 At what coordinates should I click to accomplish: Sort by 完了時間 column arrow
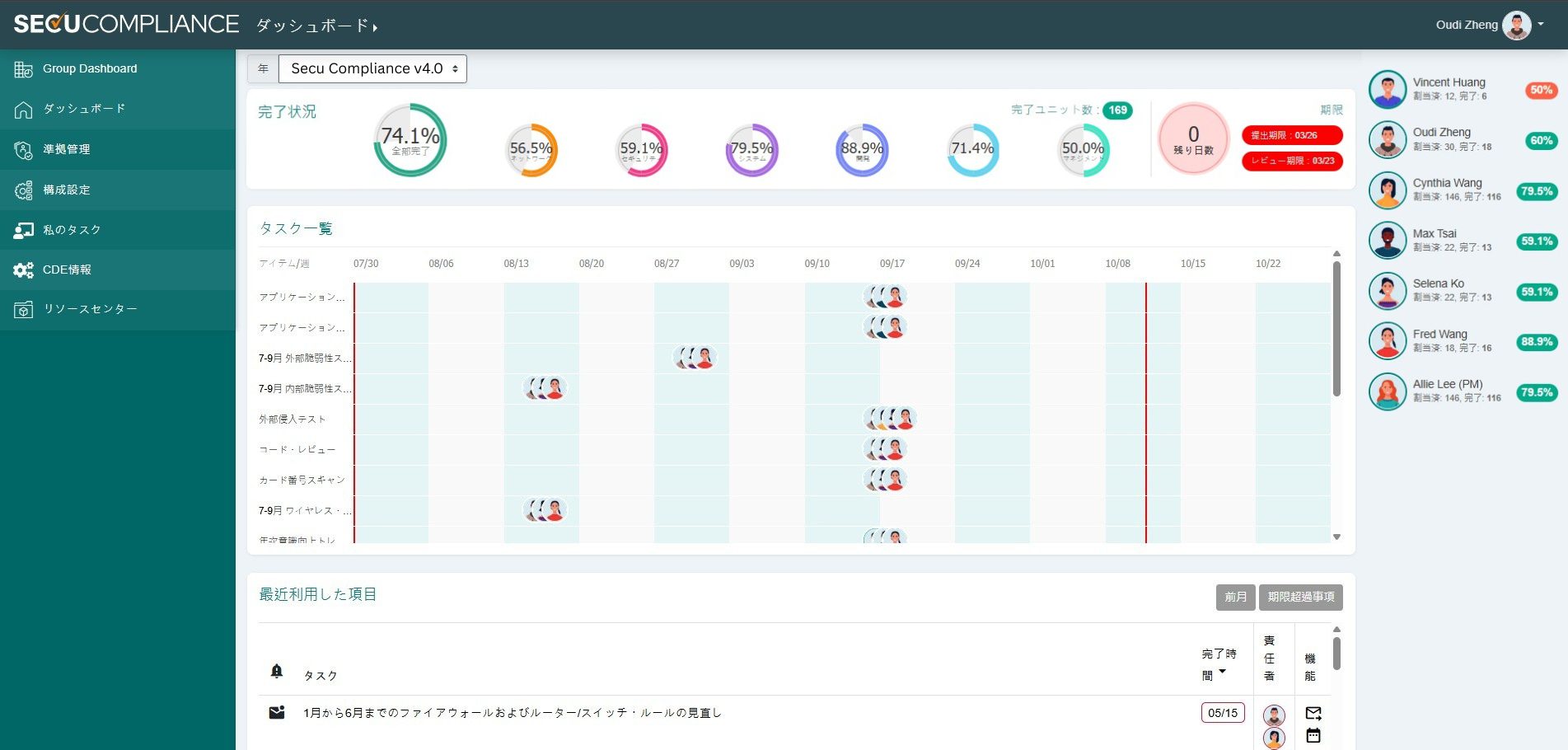[1223, 672]
